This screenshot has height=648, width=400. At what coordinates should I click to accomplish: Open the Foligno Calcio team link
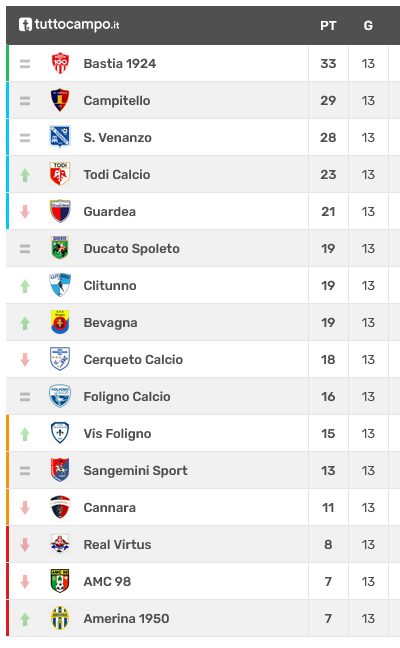[x=127, y=396]
